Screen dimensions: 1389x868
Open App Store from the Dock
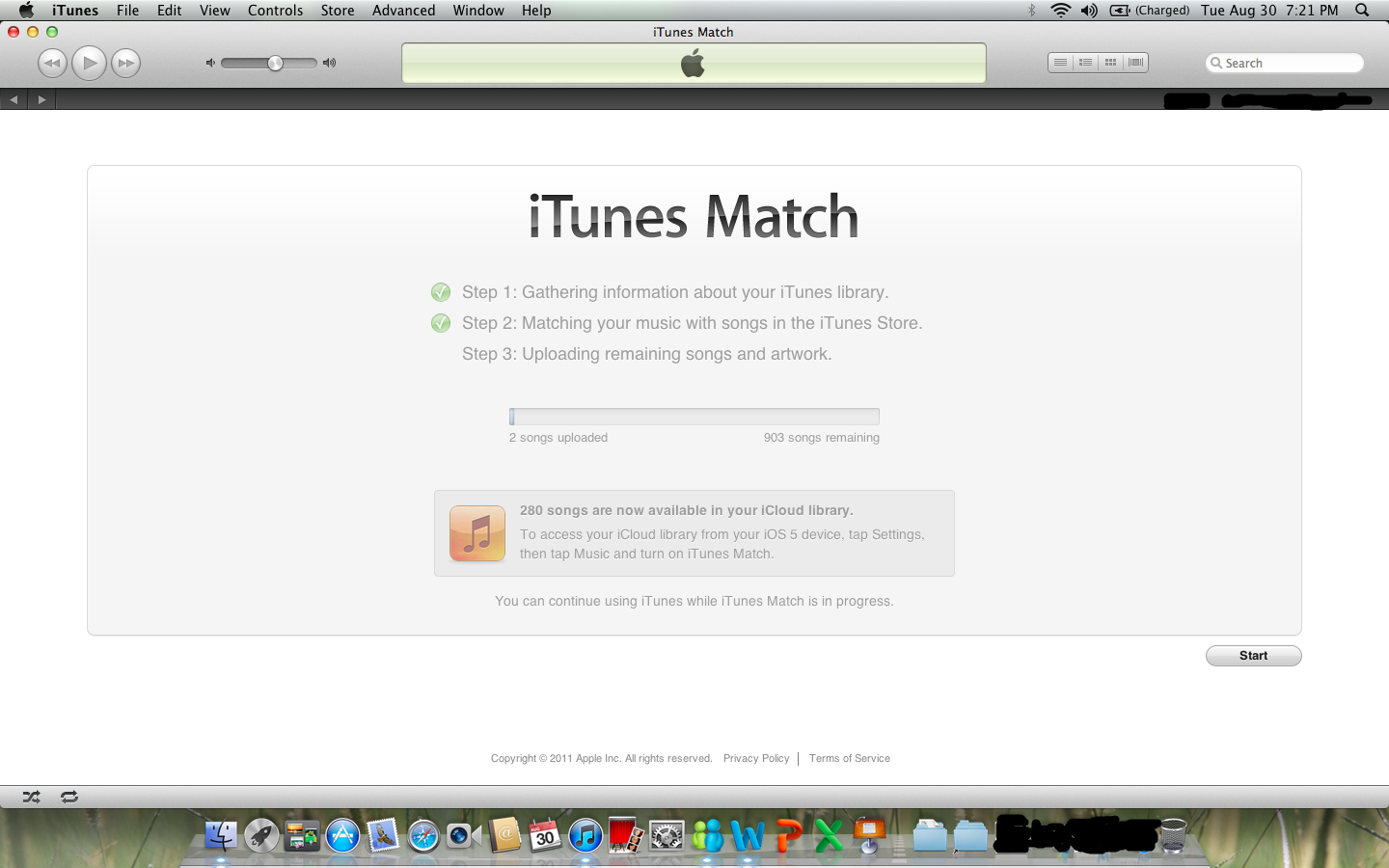coord(342,834)
